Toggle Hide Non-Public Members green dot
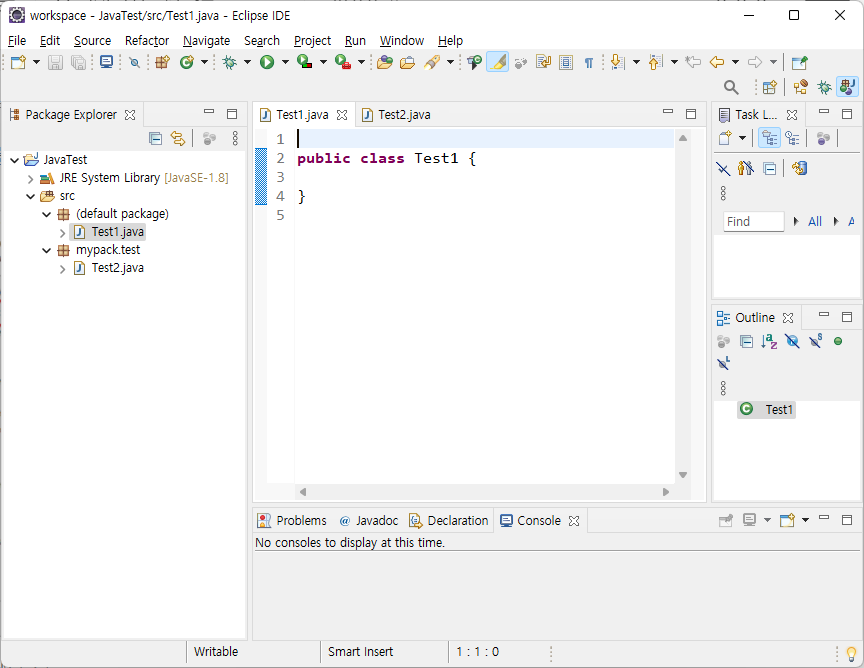 point(838,342)
